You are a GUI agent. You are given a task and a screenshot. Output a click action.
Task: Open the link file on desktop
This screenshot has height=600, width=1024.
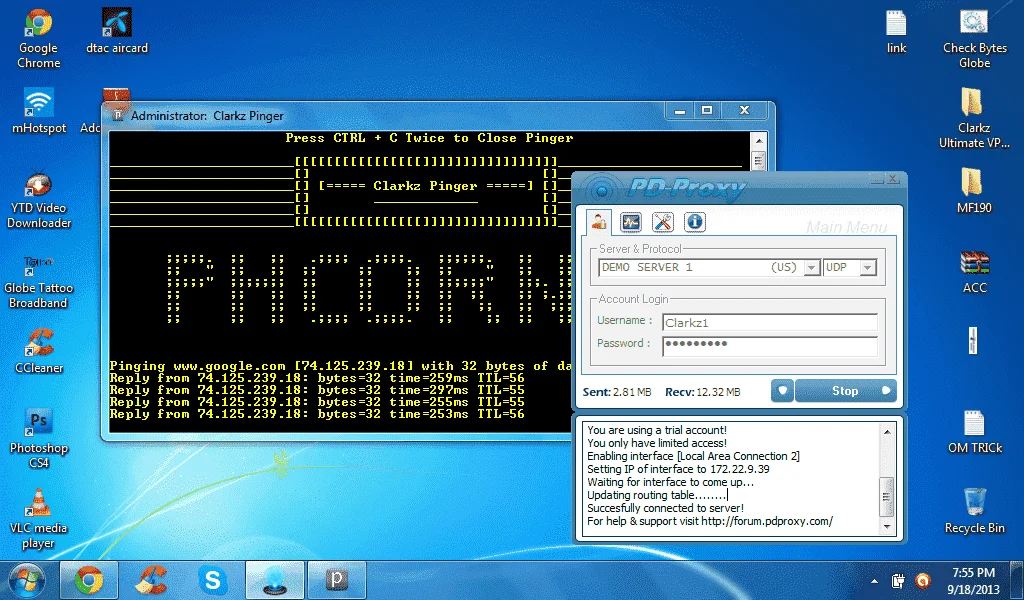(x=896, y=31)
